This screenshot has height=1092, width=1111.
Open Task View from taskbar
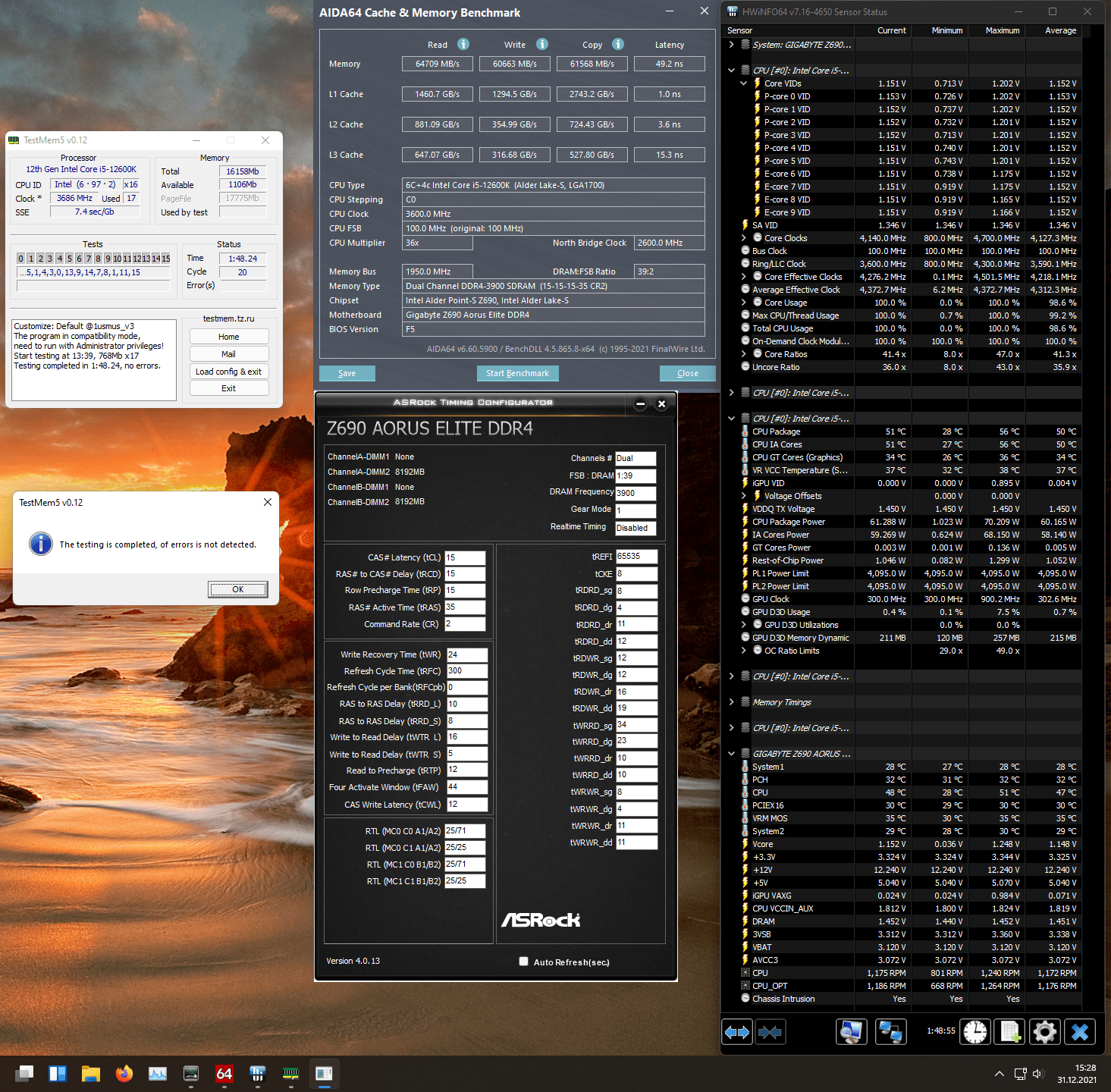coord(25,1073)
